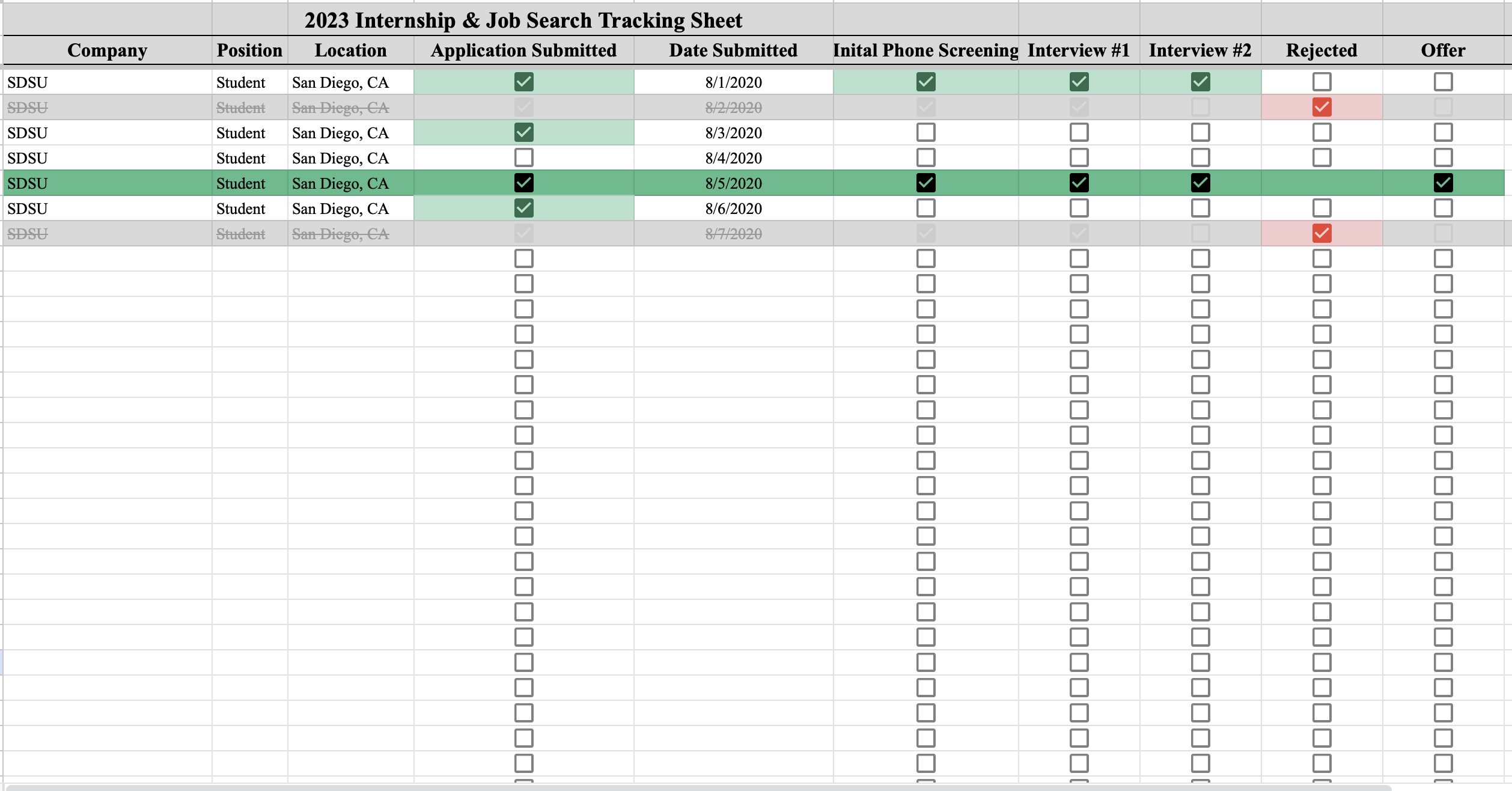Viewport: 1512px width, 791px height.
Task: Check Initial Phone Screening for 8/3/2020 row
Action: click(x=925, y=132)
